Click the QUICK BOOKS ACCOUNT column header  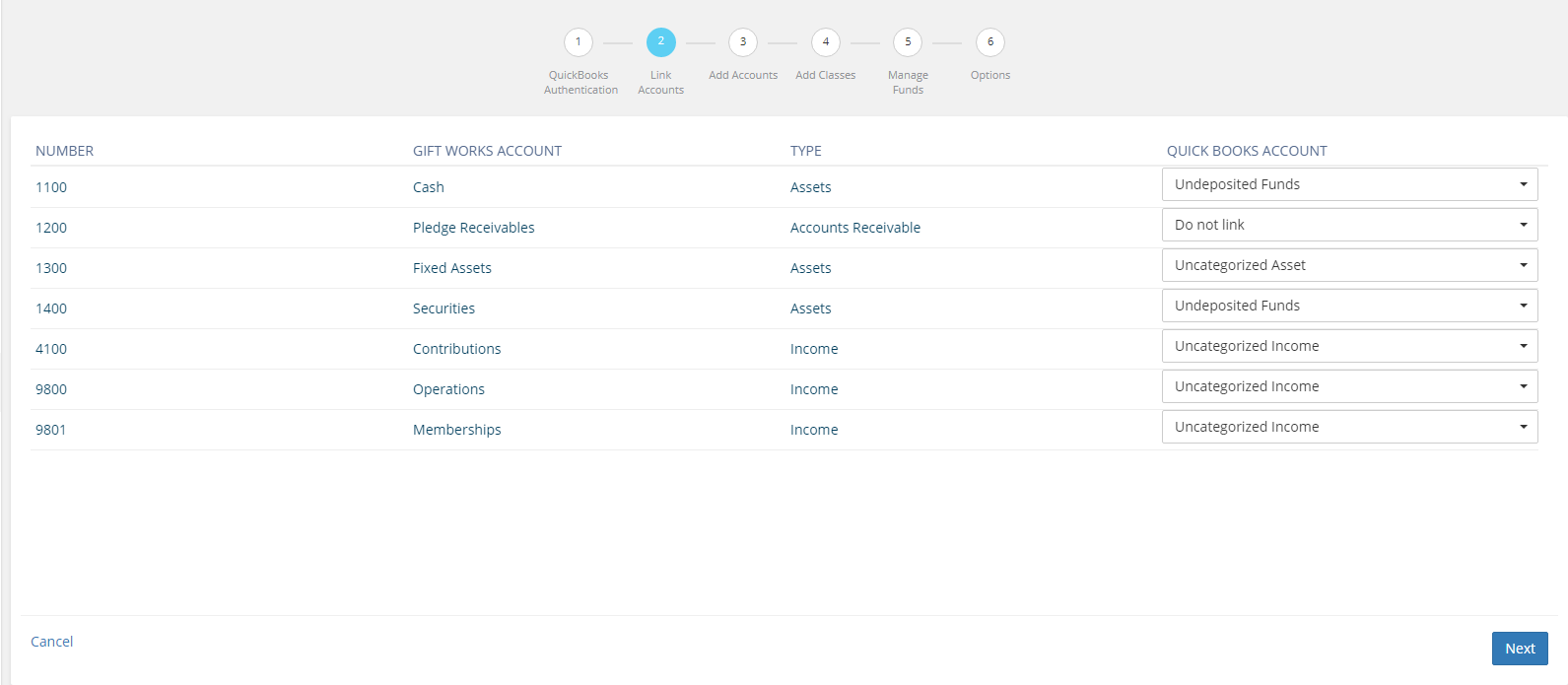[x=1247, y=151]
